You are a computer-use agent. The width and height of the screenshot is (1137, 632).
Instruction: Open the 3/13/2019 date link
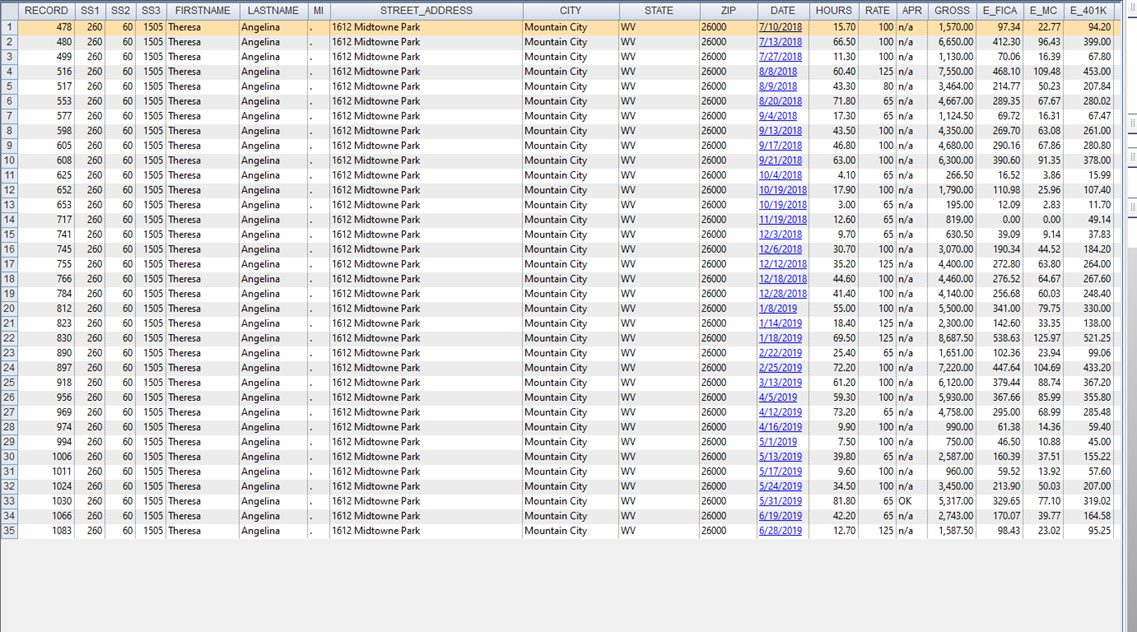780,383
